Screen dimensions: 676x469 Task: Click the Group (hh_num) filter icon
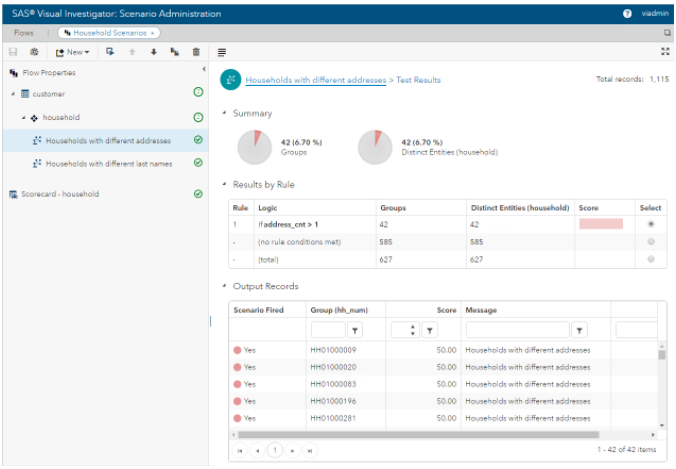[355, 330]
